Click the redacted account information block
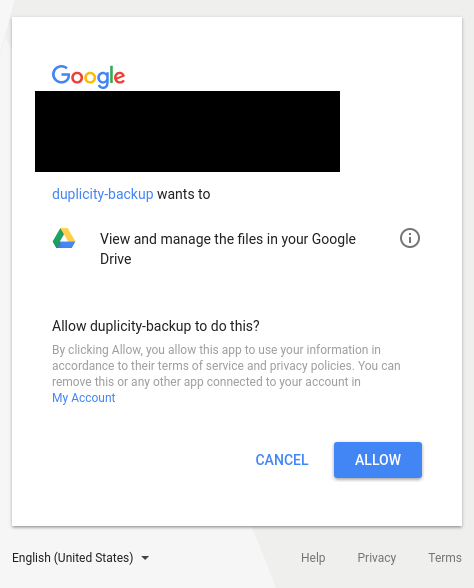474x588 pixels. point(188,131)
